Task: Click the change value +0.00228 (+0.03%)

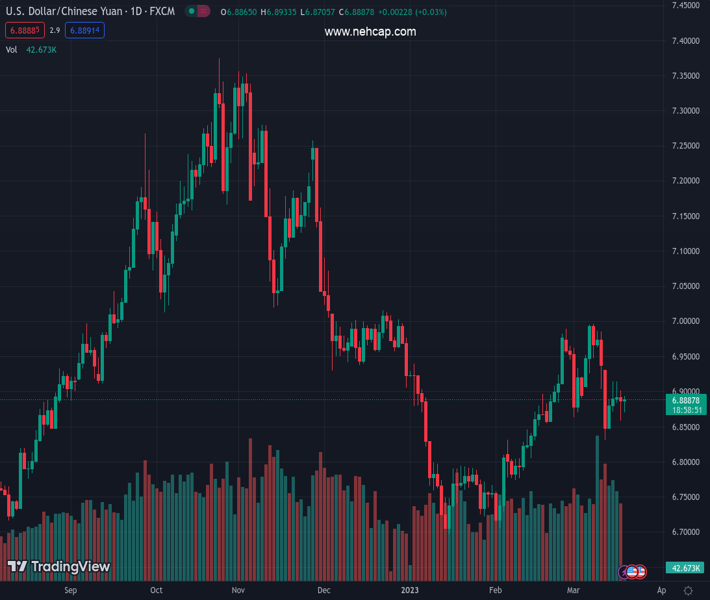Action: coord(413,12)
